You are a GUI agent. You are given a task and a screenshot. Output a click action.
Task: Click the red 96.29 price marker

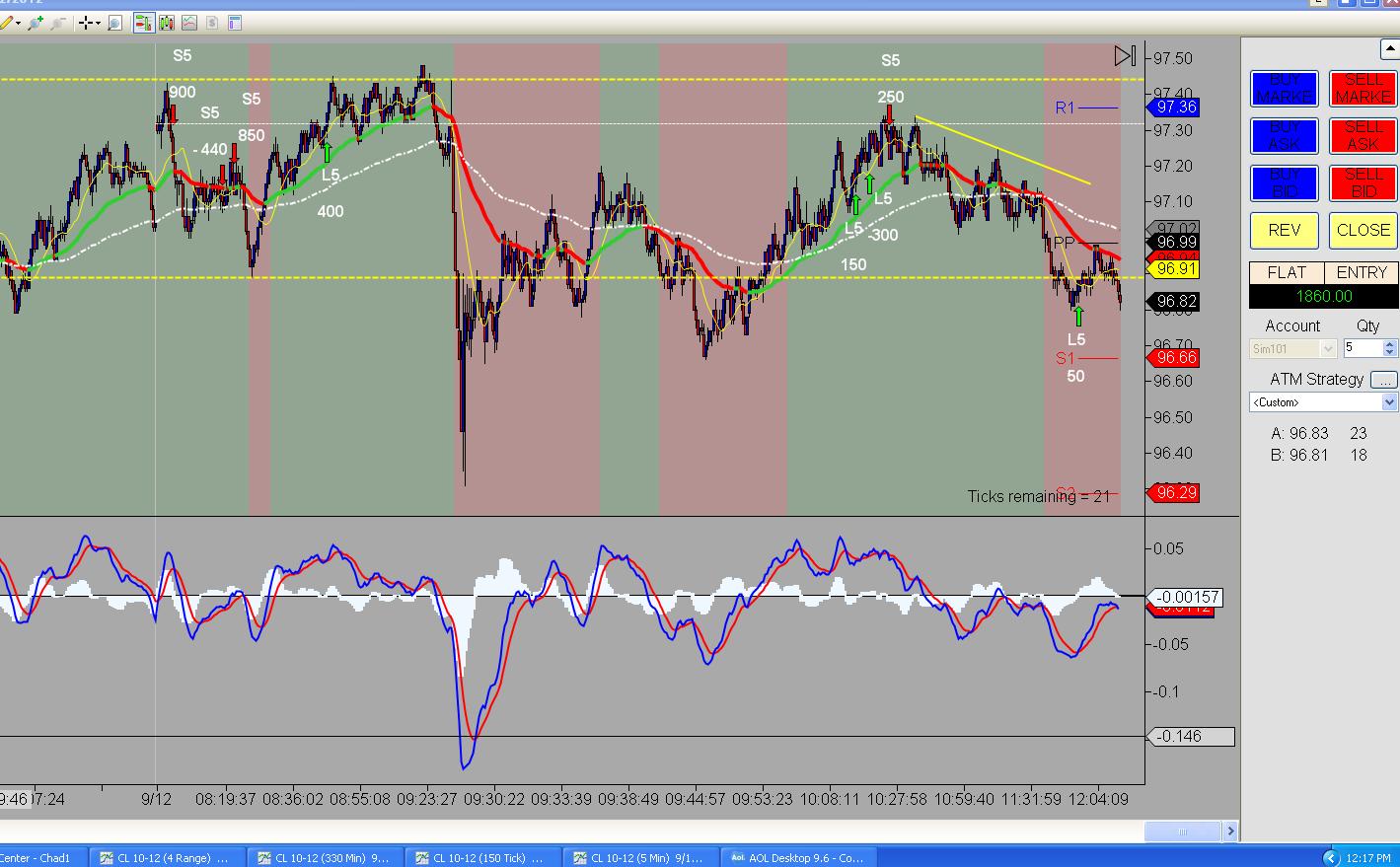(x=1176, y=492)
